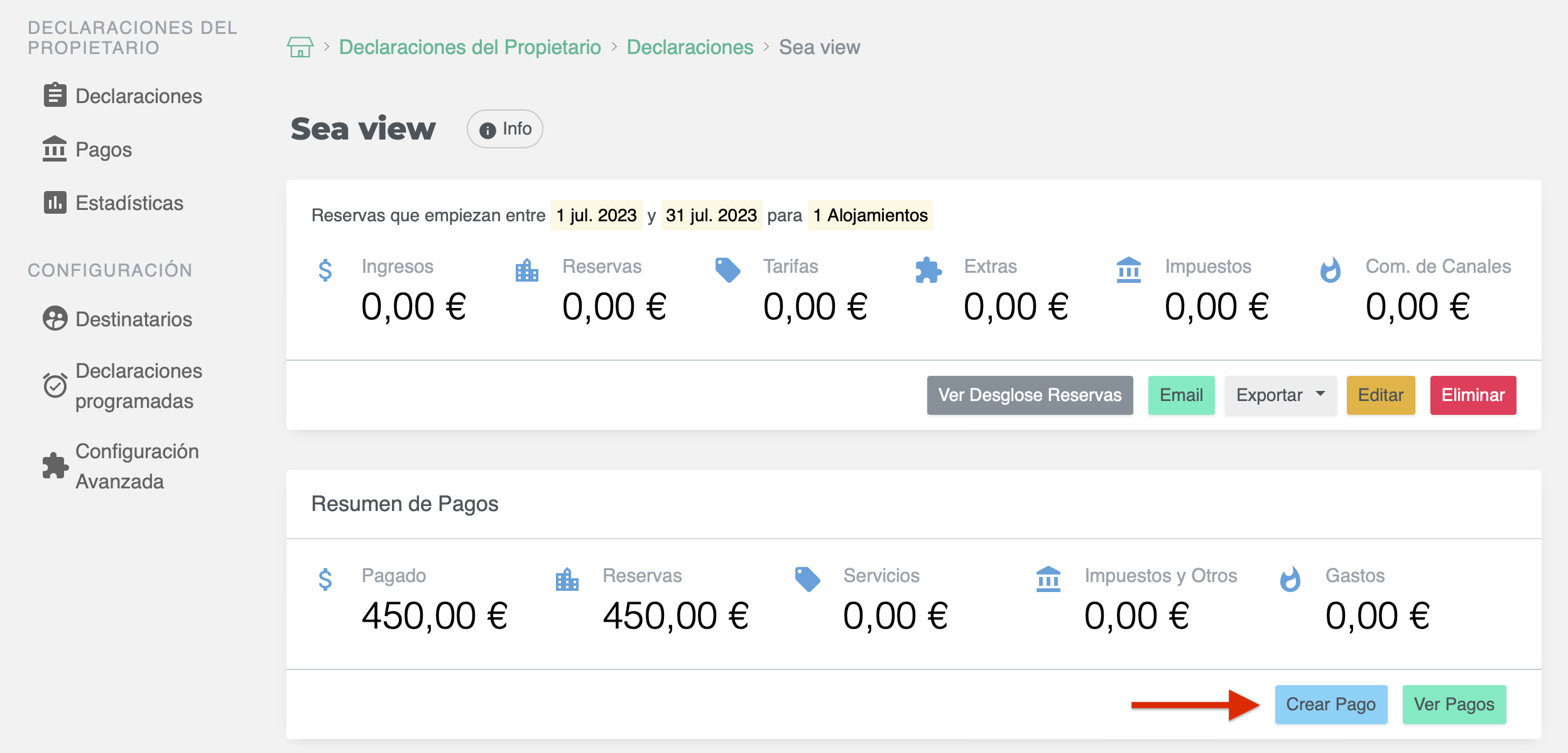Expand the Exportar dropdown
The width and height of the screenshot is (1568, 753).
(x=1280, y=395)
